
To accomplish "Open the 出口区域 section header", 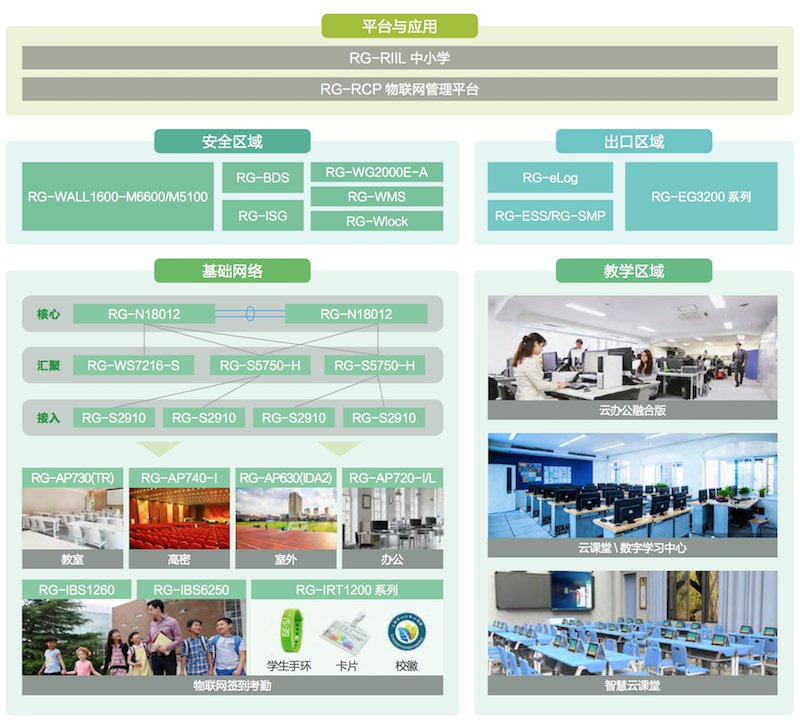I will (634, 141).
